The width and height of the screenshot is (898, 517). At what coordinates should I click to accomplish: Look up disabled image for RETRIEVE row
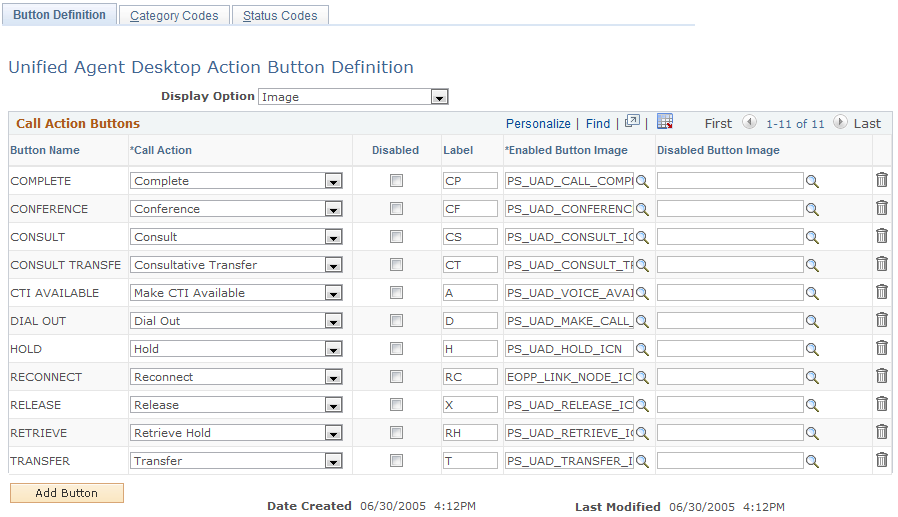click(x=812, y=433)
